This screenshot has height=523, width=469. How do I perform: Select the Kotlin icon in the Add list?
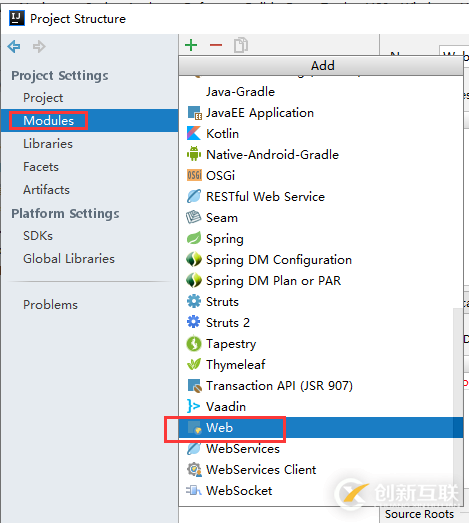coord(194,133)
